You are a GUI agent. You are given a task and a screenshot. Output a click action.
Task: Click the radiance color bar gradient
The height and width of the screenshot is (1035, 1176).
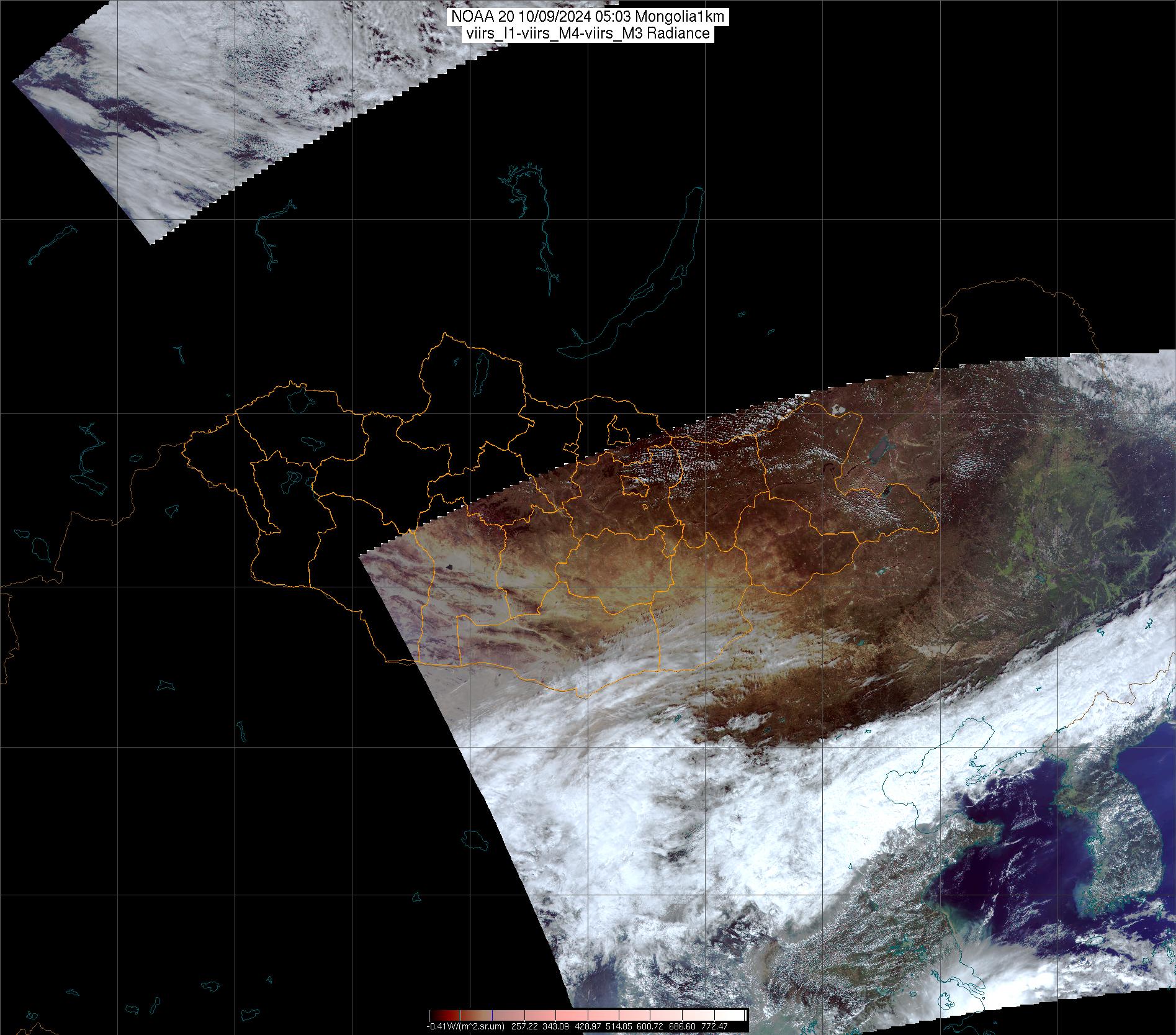[x=588, y=1015]
